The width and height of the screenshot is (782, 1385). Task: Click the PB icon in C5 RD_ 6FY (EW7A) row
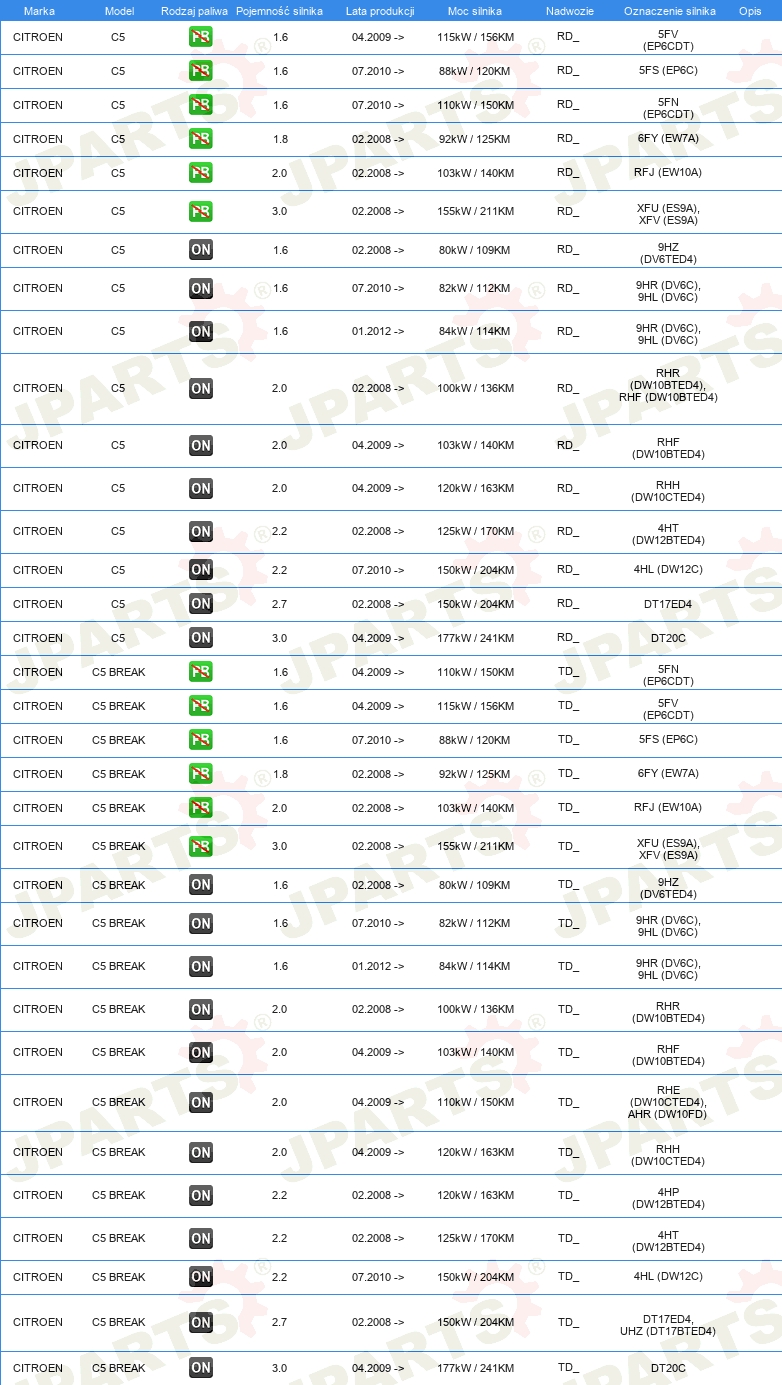(x=201, y=139)
